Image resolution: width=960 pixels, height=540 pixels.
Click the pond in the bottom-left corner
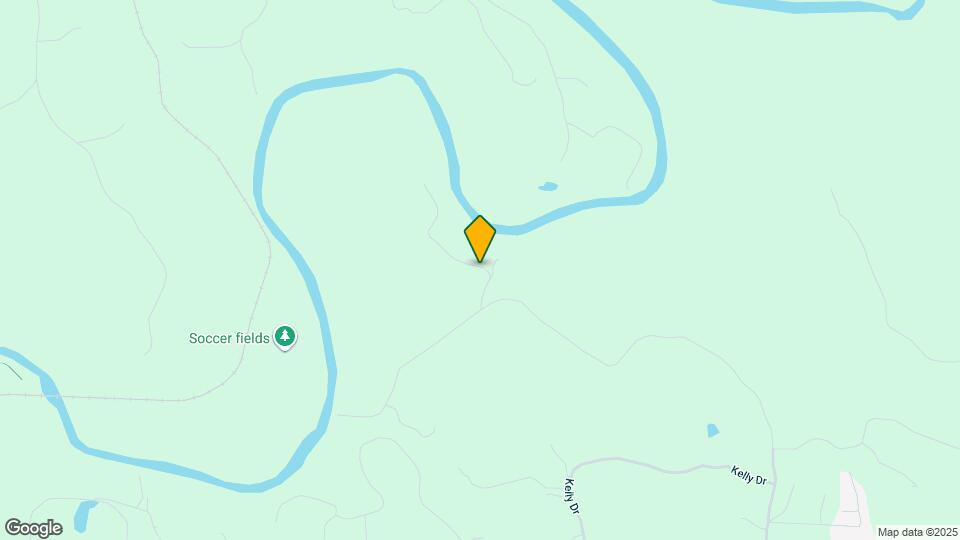83,516
